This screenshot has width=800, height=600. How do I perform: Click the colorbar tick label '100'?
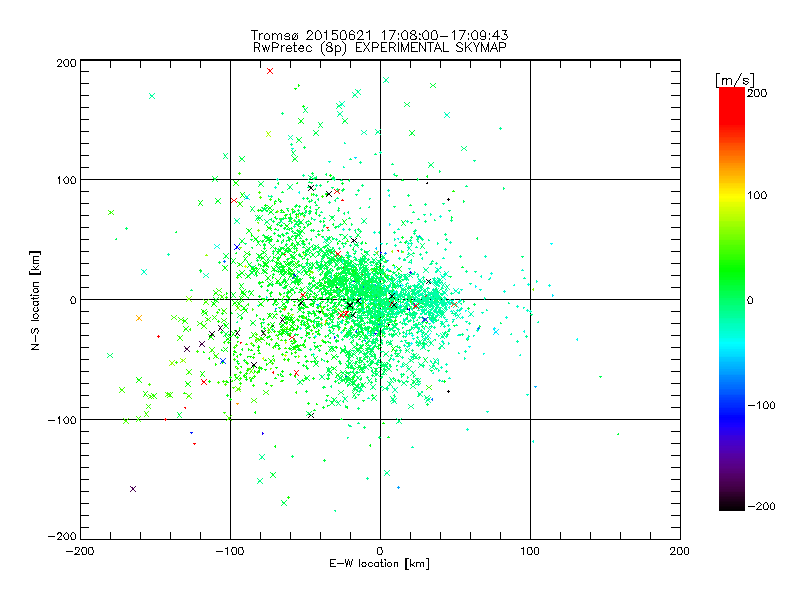click(x=757, y=195)
